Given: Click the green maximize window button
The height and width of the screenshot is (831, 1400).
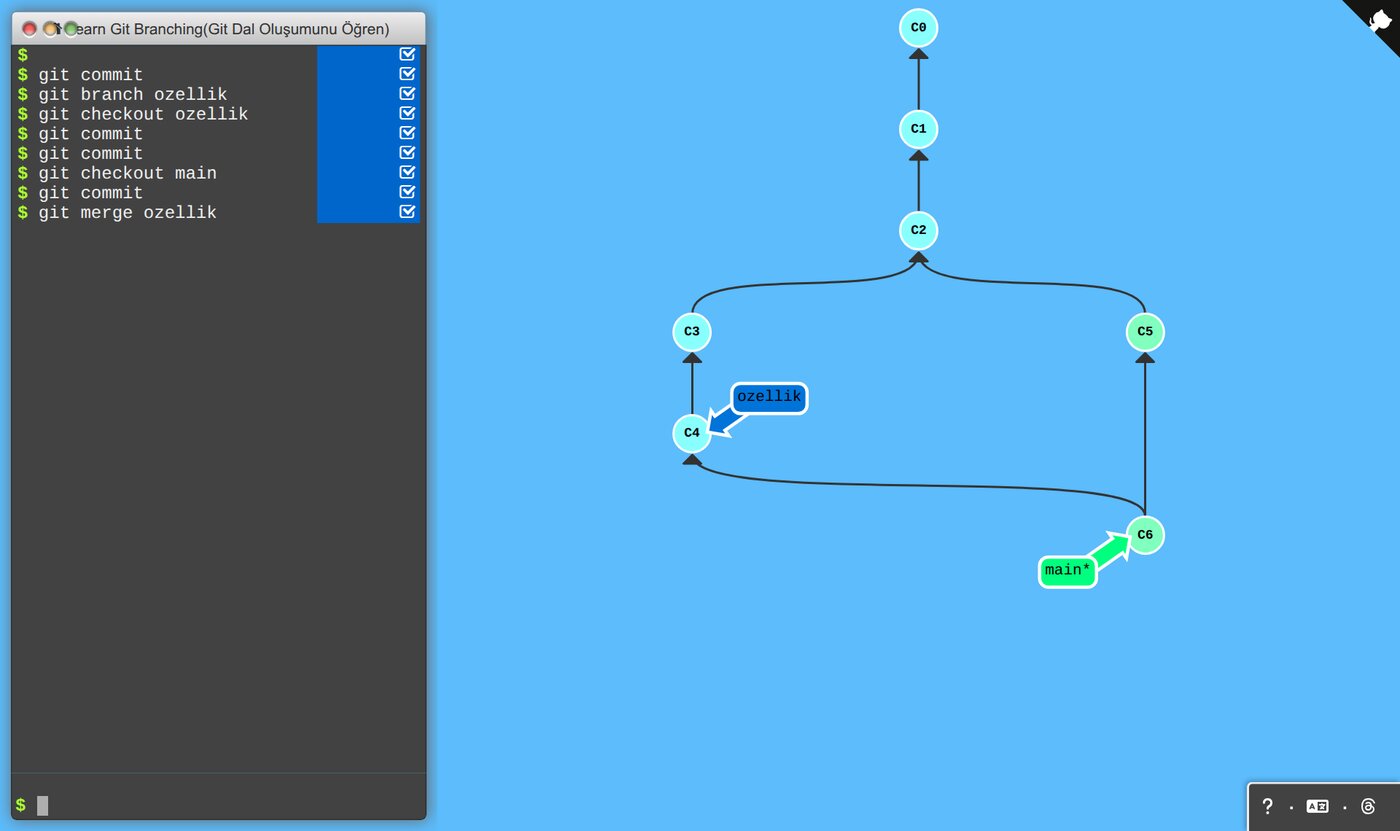Looking at the screenshot, I should pyautogui.click(x=71, y=29).
